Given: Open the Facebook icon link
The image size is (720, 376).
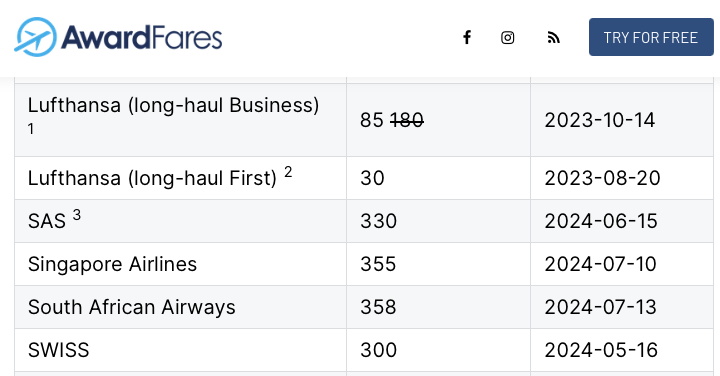Looking at the screenshot, I should click(x=467, y=37).
